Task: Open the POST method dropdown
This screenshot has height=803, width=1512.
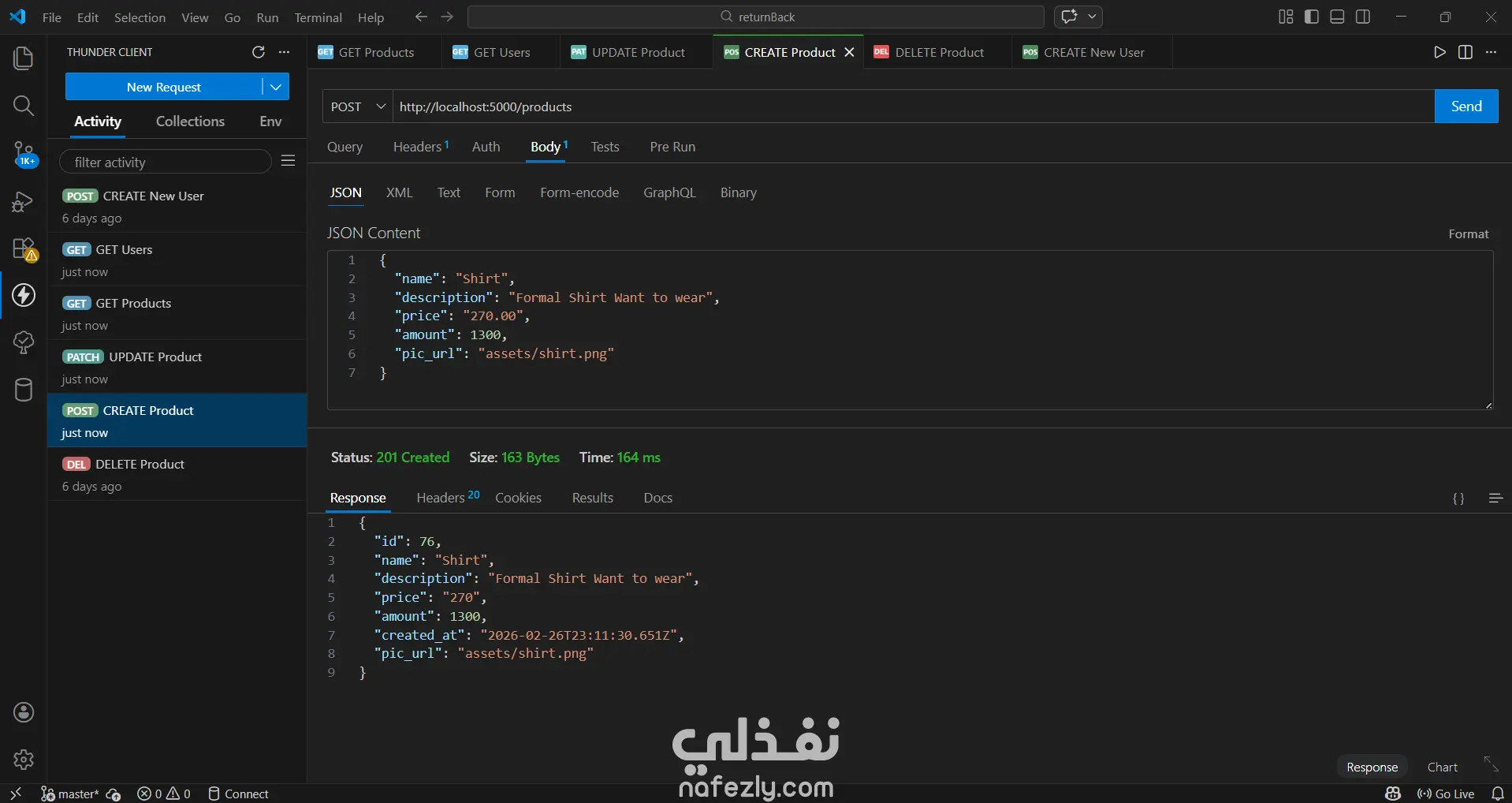Action: [358, 106]
